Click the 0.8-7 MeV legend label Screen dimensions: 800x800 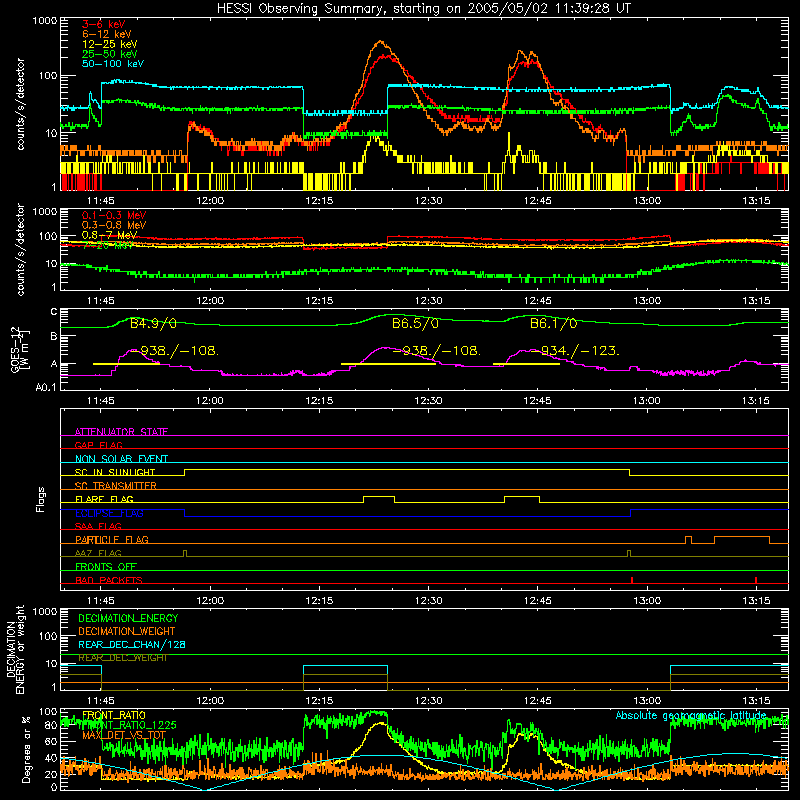[x=110, y=235]
